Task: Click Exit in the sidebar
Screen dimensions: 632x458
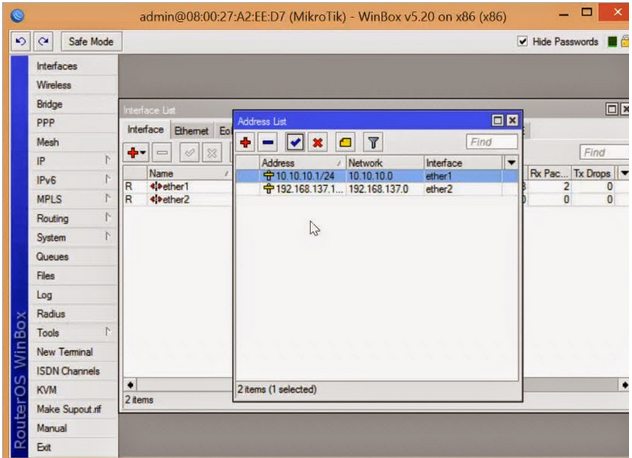Action: (73, 447)
